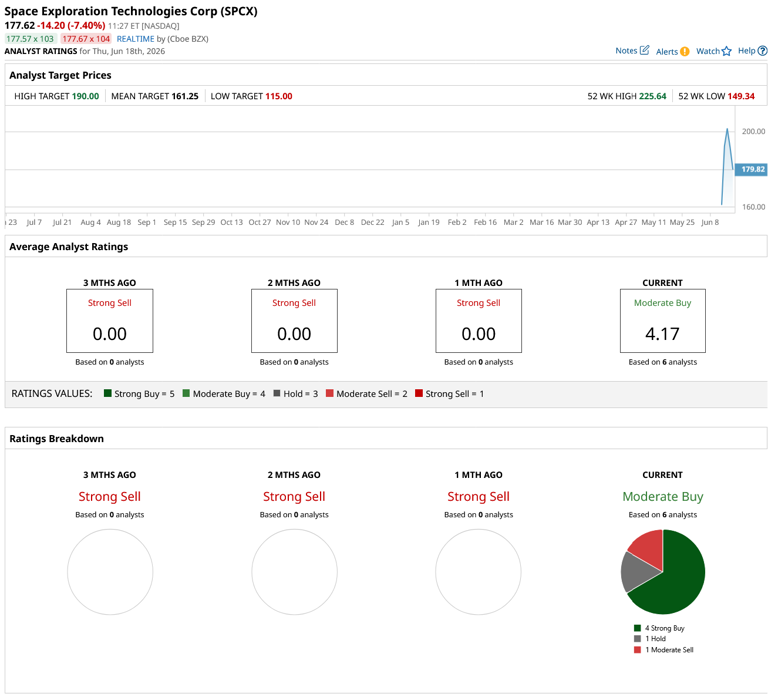Click the Strong Sell ratings value swatch
This screenshot has height=694, width=768.
(419, 393)
